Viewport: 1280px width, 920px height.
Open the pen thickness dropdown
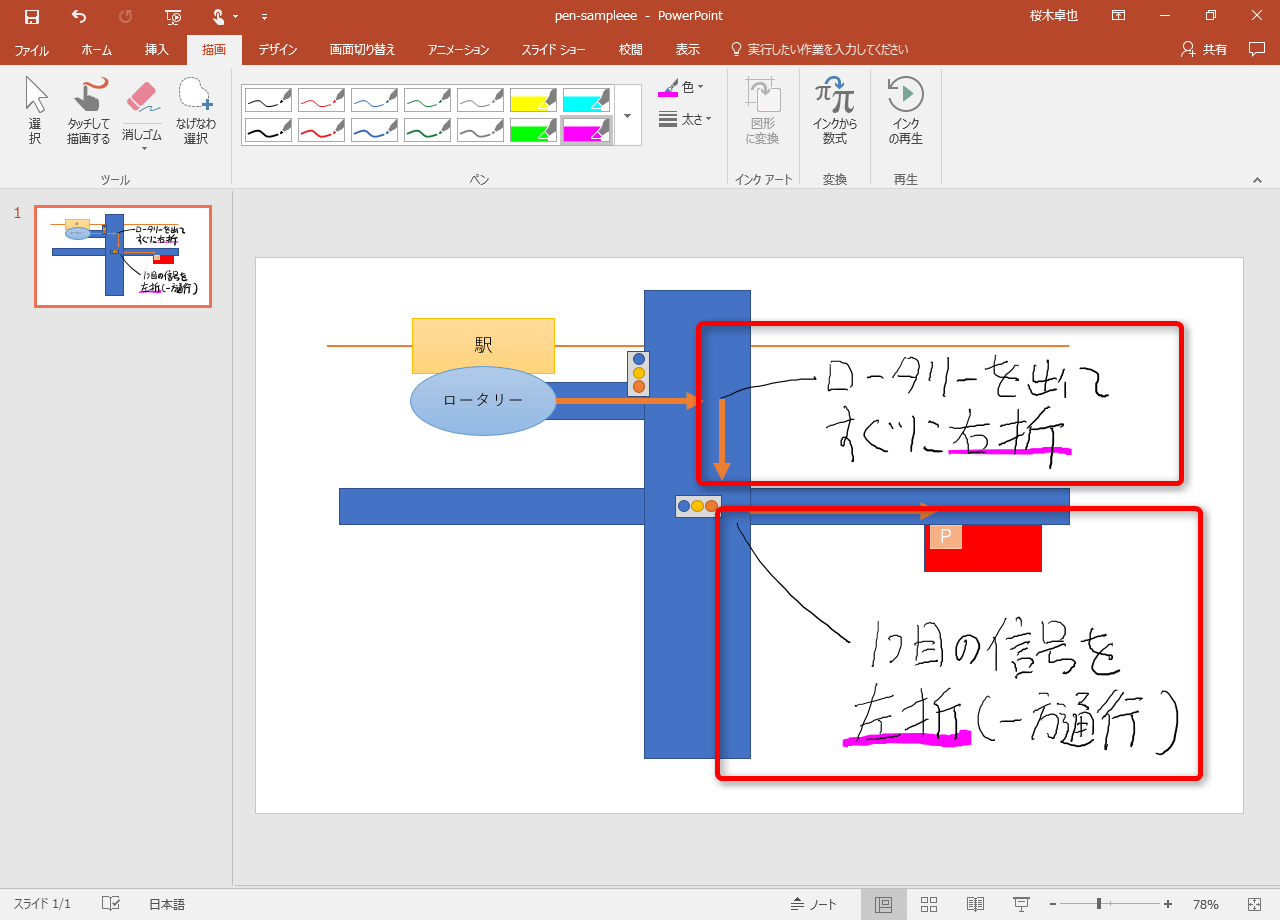[685, 119]
